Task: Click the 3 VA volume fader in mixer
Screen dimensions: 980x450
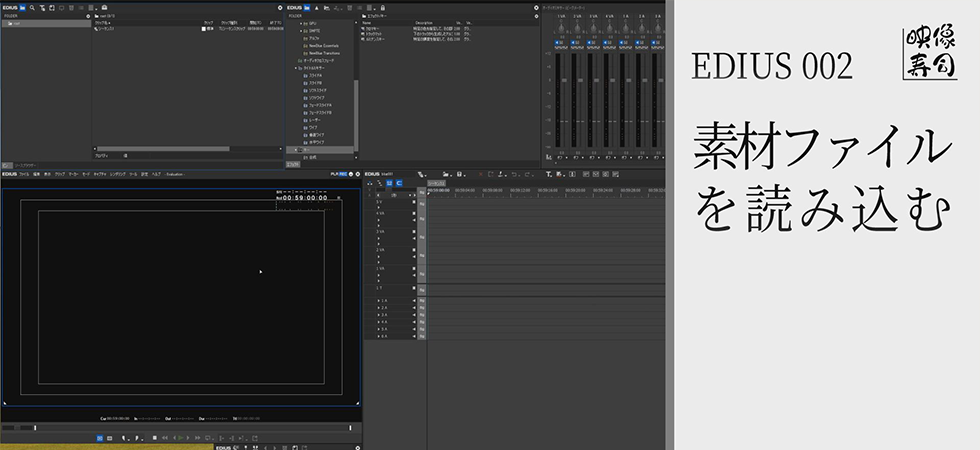Action: [x=596, y=81]
